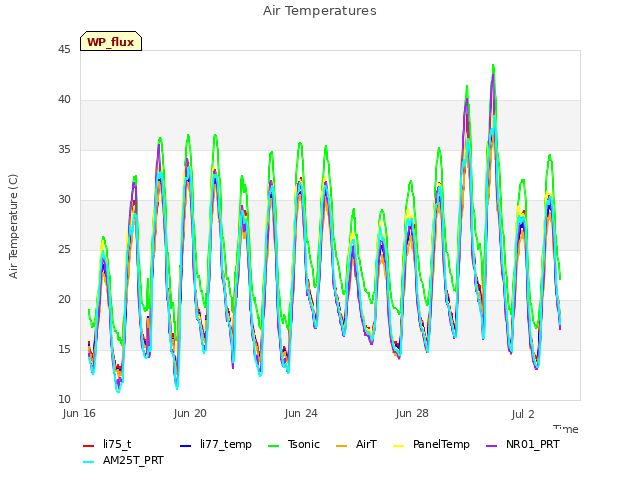Click the WP_flux annotation label

point(111,41)
